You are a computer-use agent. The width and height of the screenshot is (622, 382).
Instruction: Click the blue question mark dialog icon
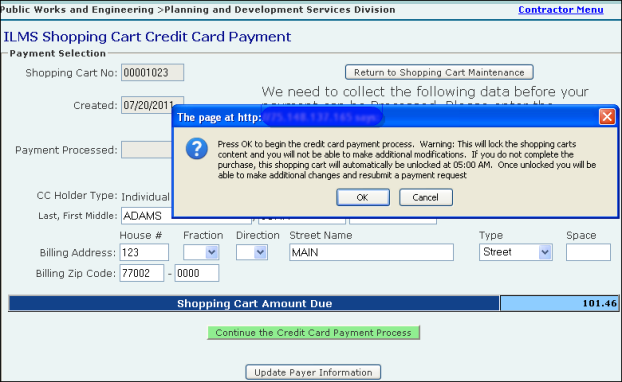196,149
